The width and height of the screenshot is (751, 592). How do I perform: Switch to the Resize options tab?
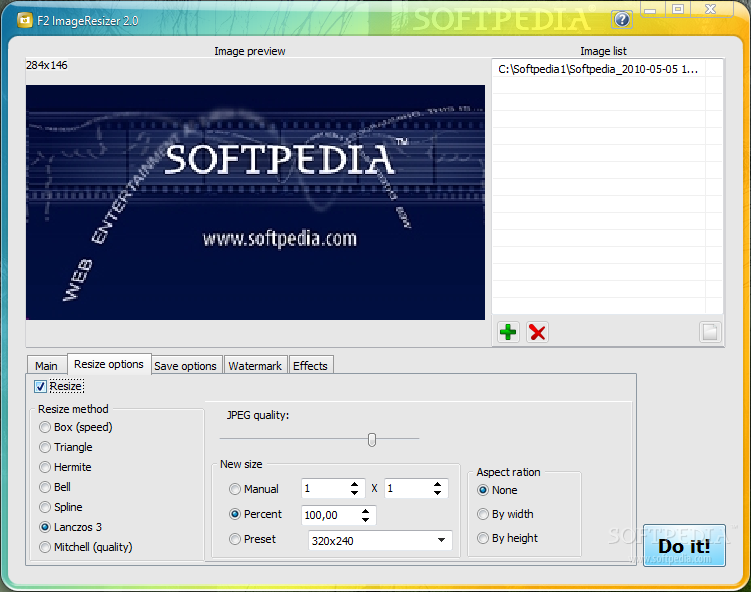click(109, 364)
